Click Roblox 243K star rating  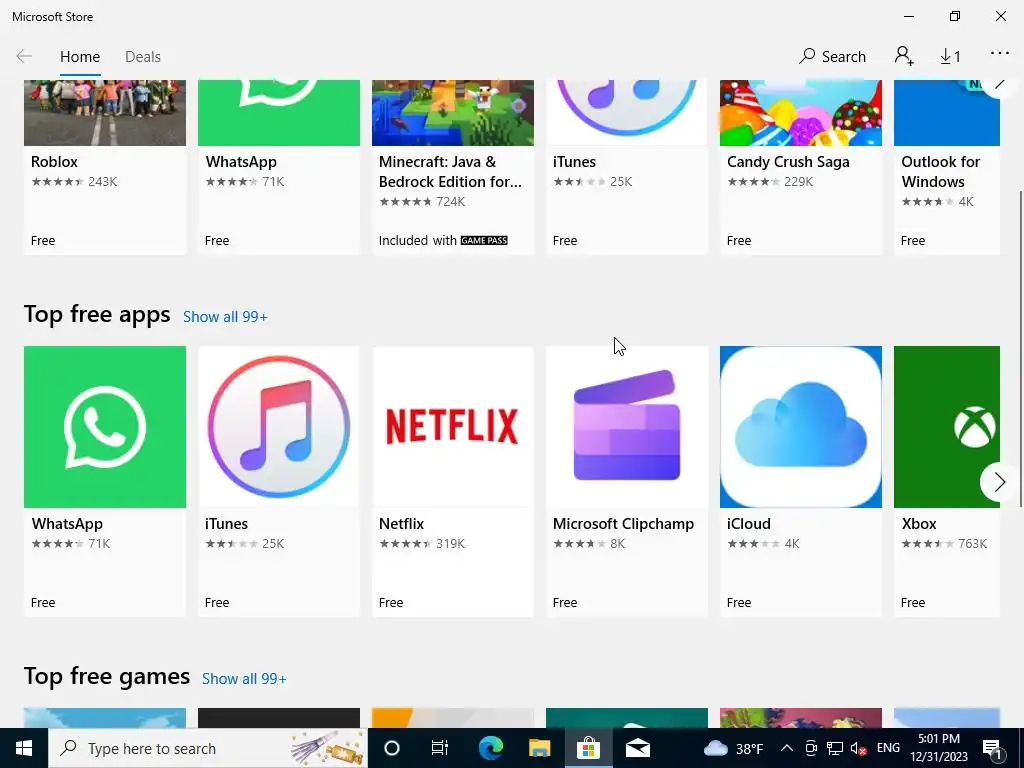(x=74, y=182)
